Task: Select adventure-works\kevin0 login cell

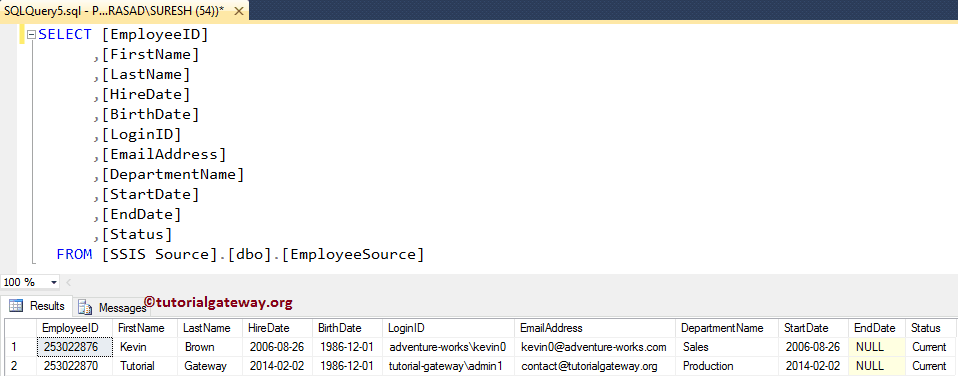Action: (x=448, y=347)
